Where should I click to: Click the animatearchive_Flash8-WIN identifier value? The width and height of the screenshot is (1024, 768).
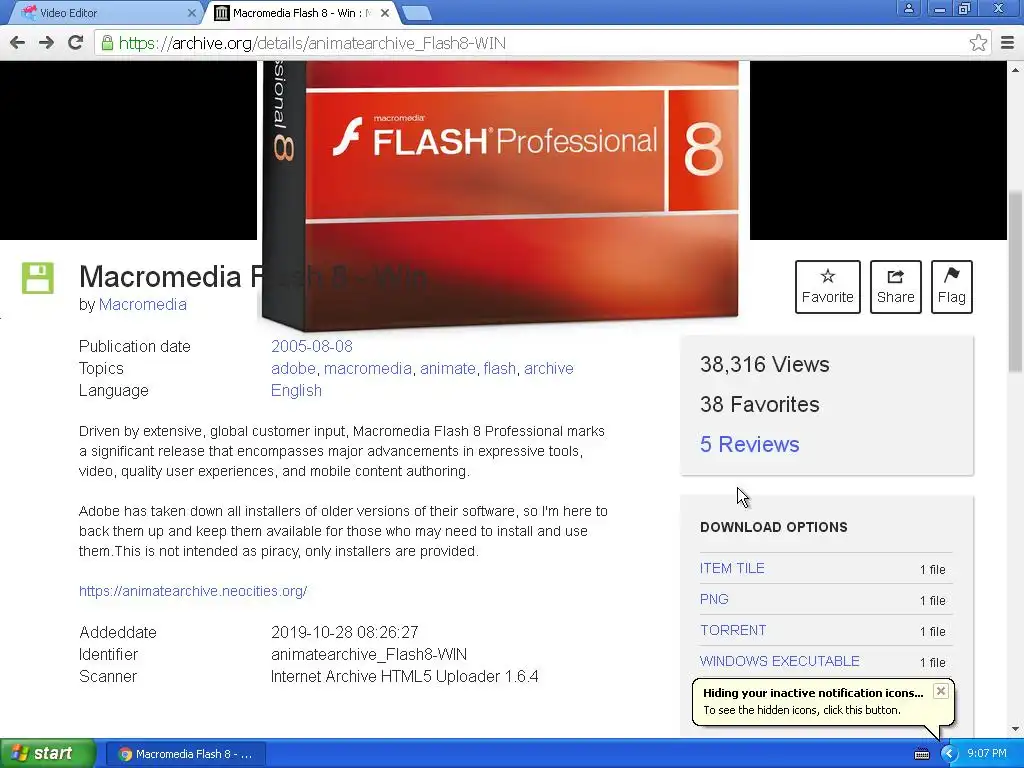point(369,654)
